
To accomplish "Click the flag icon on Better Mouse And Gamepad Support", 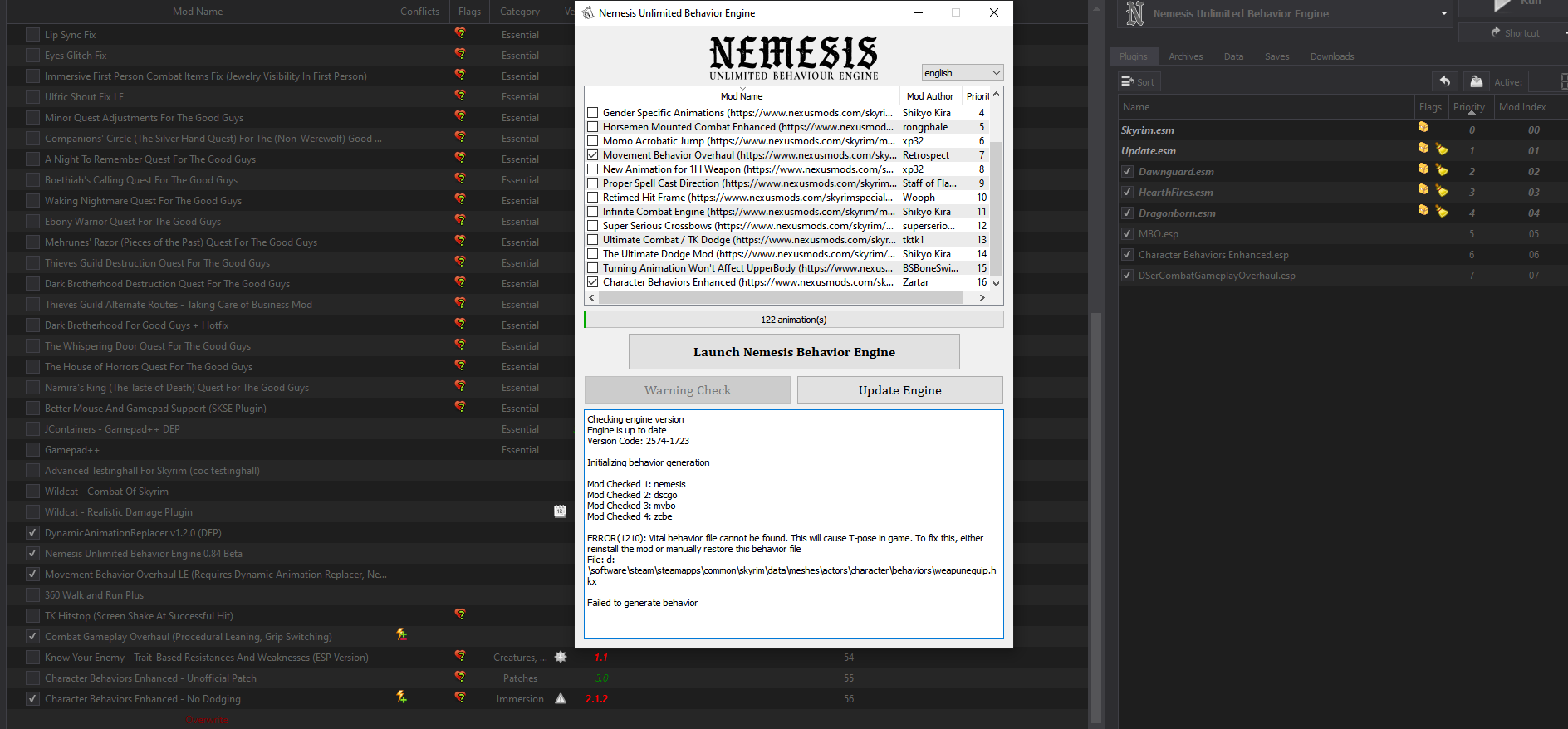I will 460,407.
